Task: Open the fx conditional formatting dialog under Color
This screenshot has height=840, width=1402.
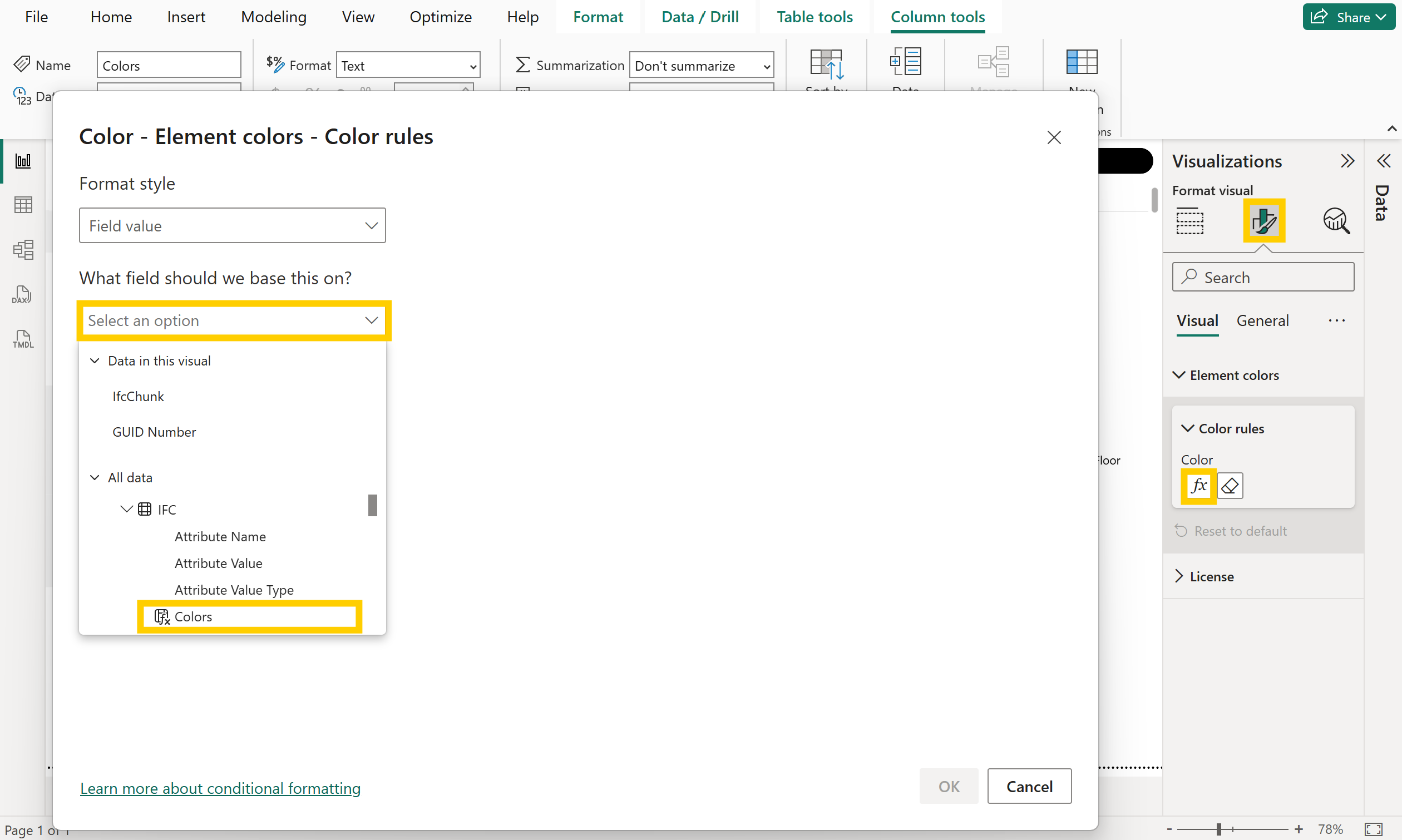Action: (1198, 485)
